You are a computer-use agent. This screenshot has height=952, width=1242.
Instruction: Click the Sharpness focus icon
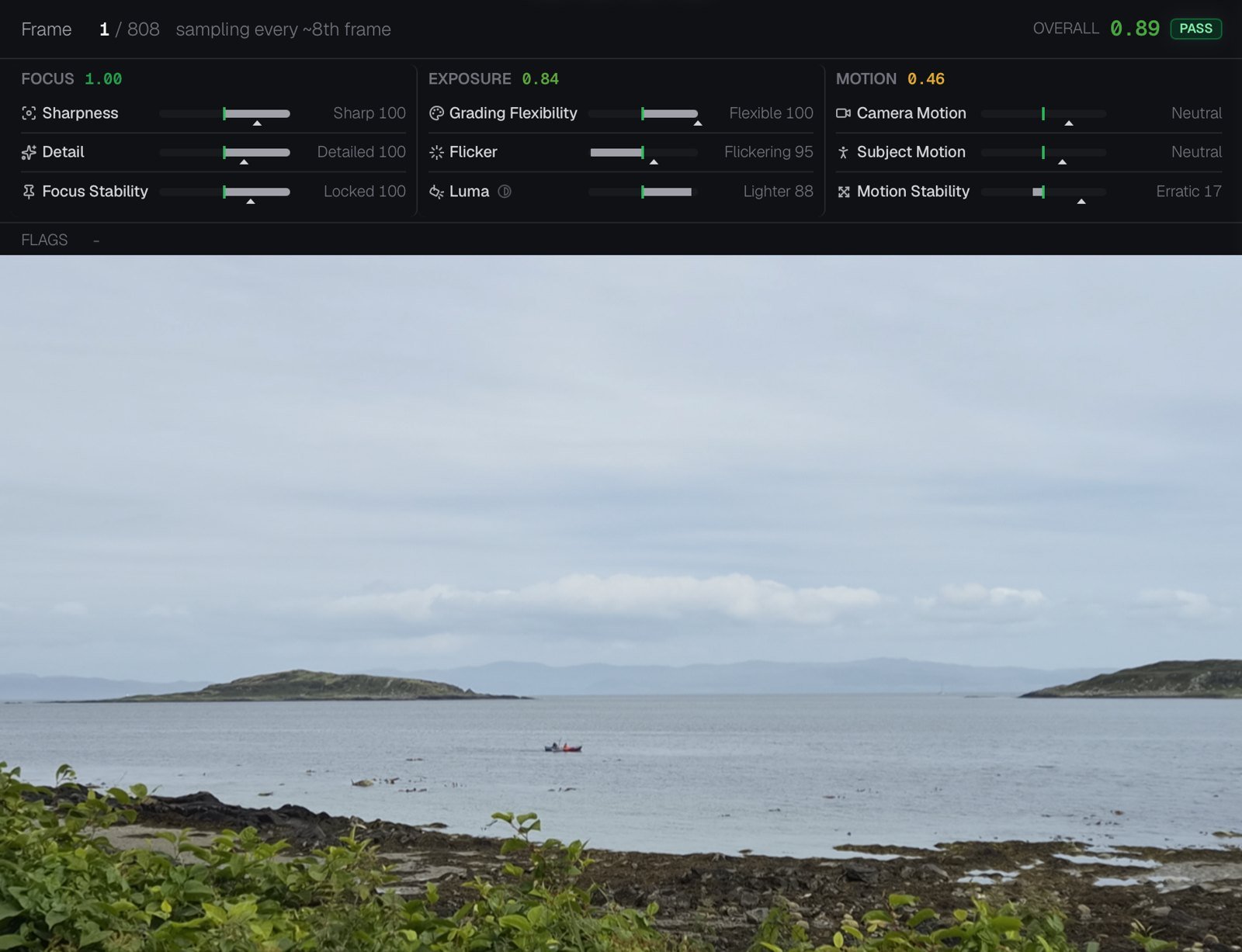coord(29,113)
